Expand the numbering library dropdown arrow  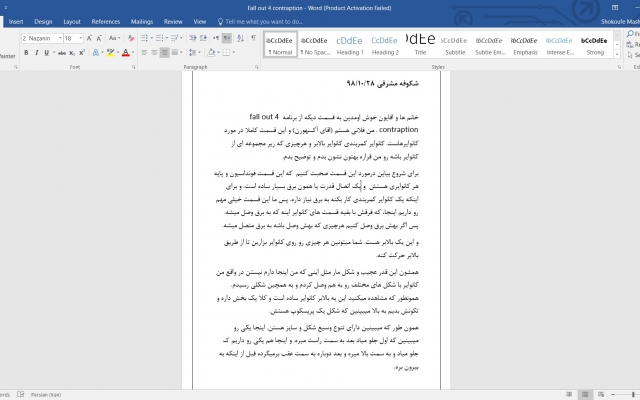(167, 38)
